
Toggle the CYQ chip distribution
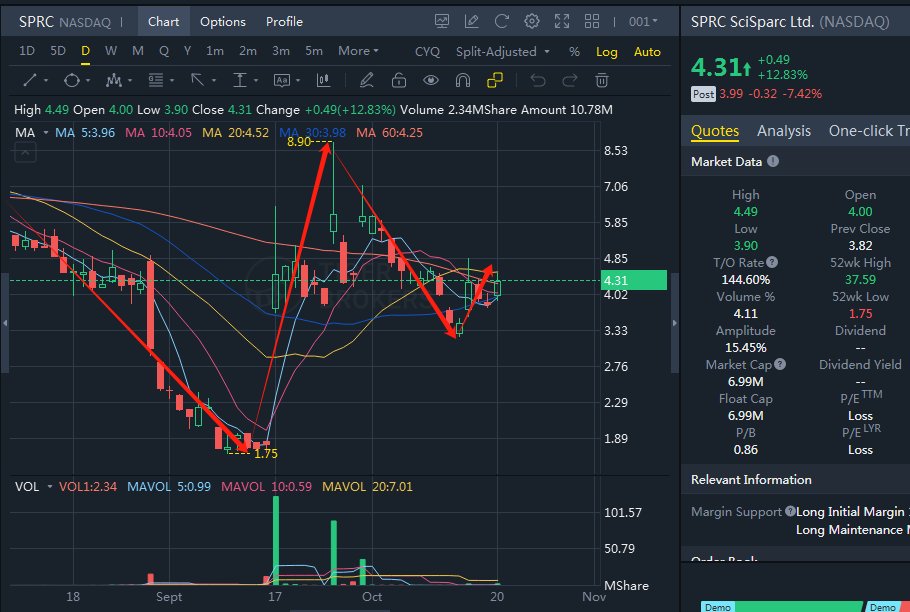click(427, 52)
